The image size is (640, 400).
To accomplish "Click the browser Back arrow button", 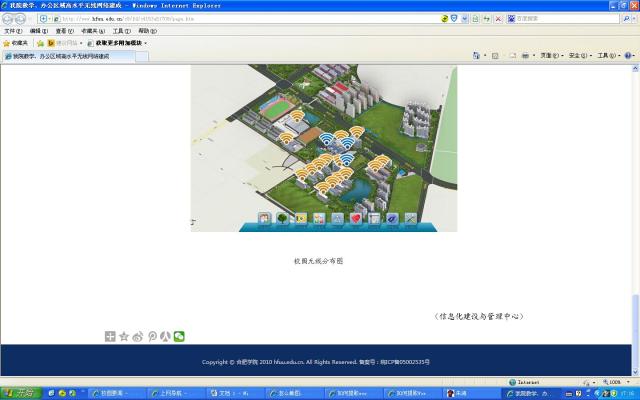I will (x=8, y=19).
